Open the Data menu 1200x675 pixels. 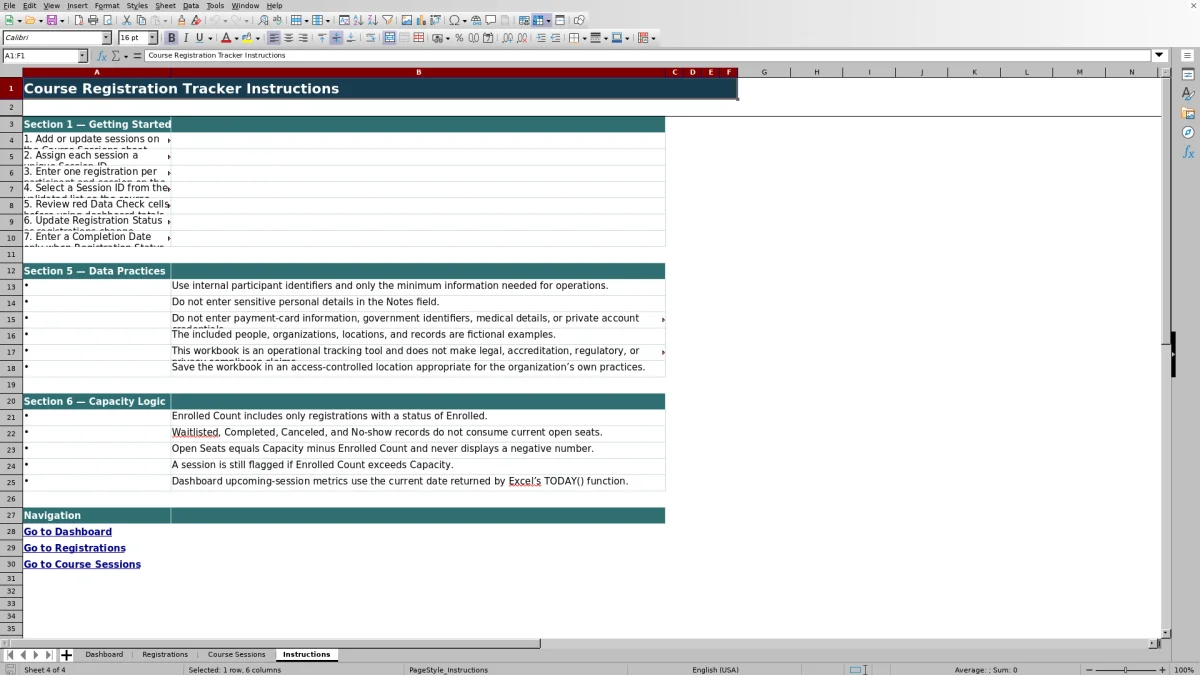point(191,6)
